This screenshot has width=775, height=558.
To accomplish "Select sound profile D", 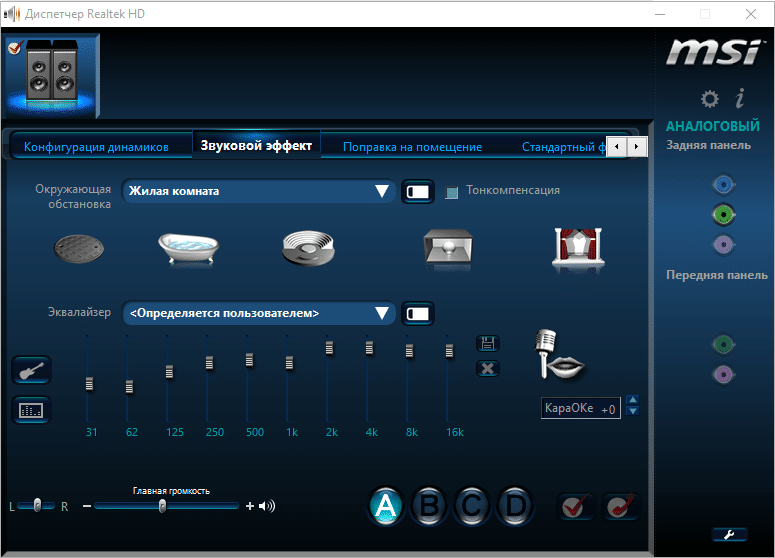I will 515,506.
